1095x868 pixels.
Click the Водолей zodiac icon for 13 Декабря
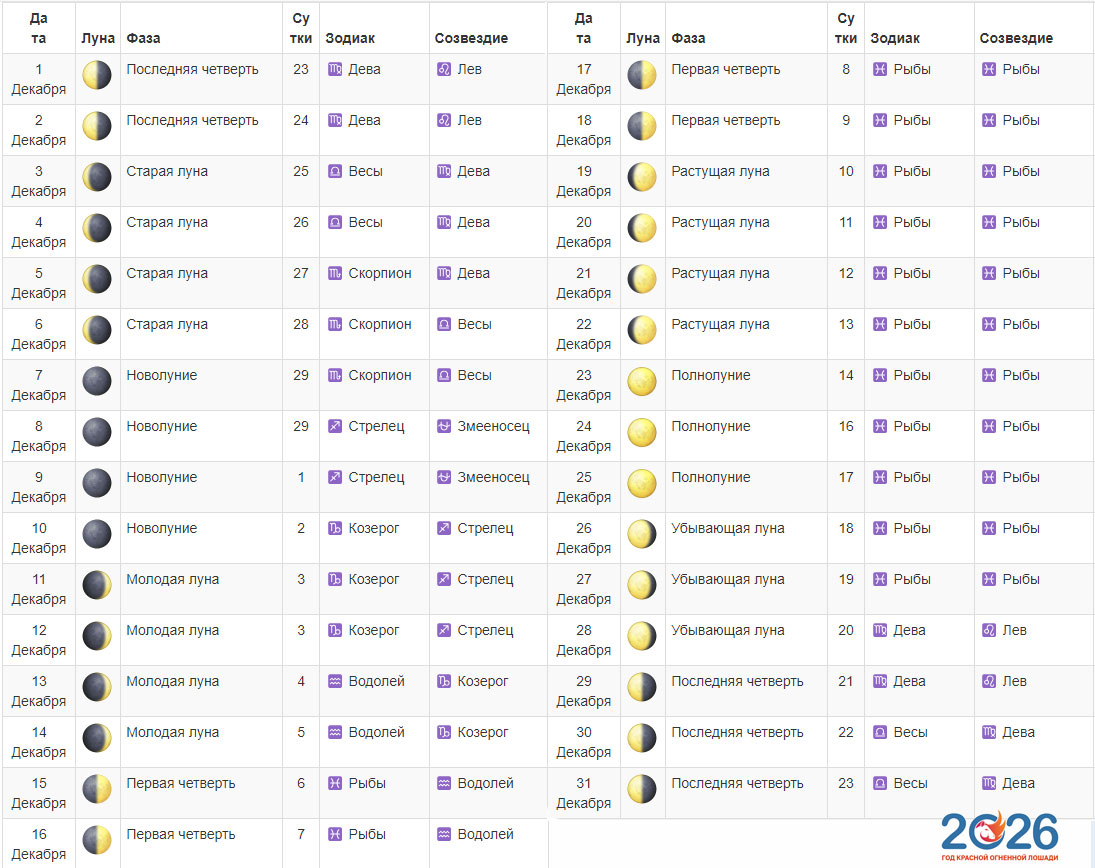335,681
